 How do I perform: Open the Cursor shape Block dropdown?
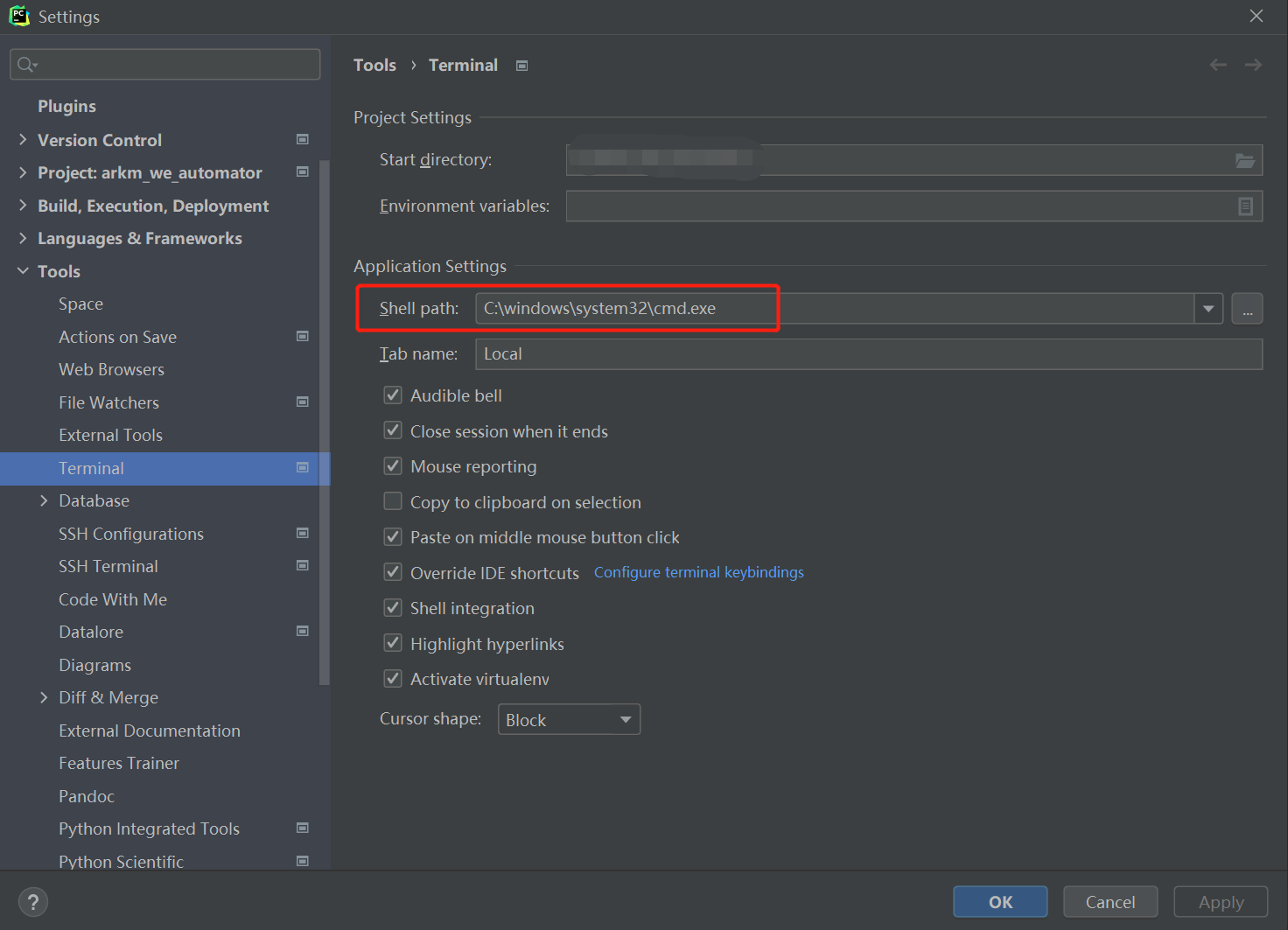(x=569, y=719)
